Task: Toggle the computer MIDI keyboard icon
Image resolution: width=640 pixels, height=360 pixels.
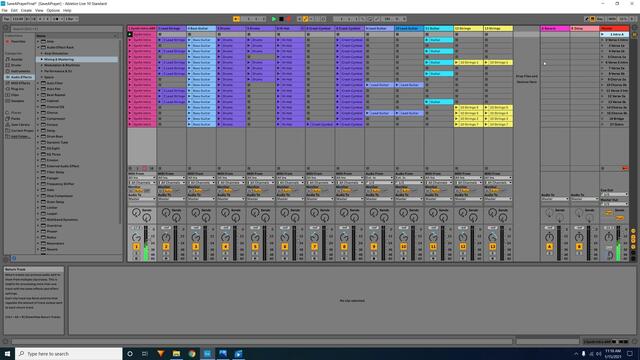Action: [593, 19]
